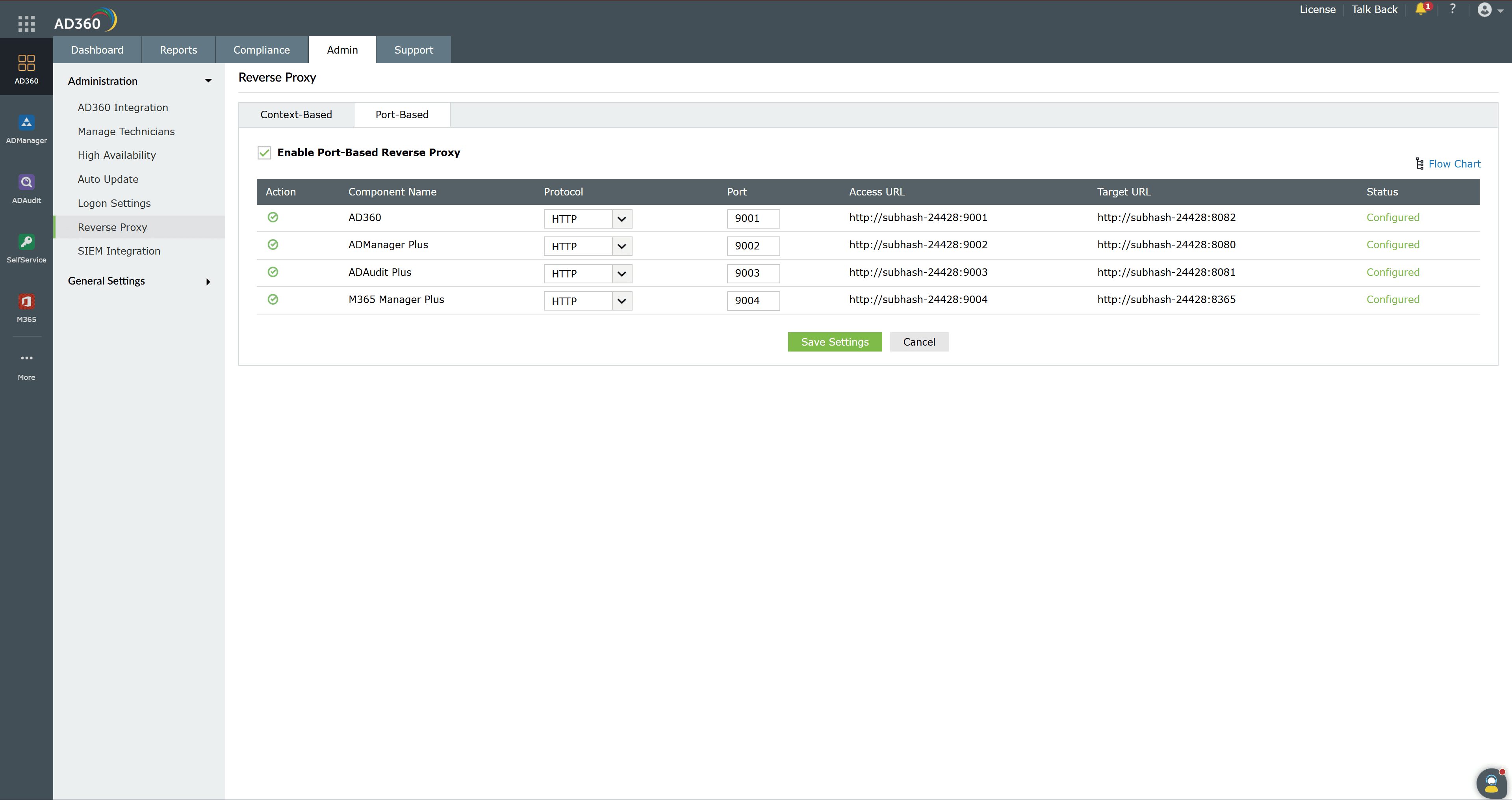Click access URL http://subhash-24428:9004

point(918,300)
